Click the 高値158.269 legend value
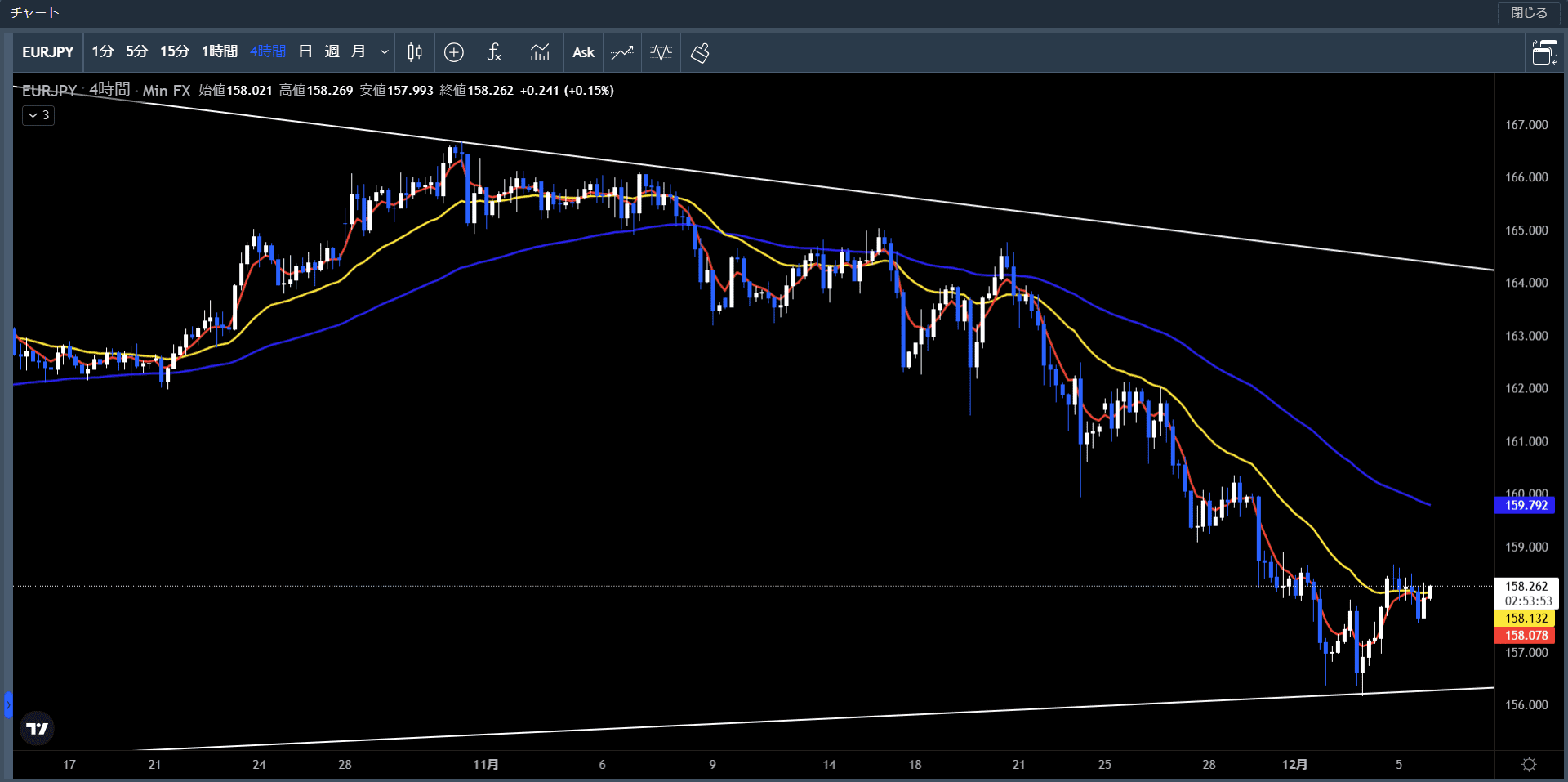The image size is (1568, 782). pos(316,90)
